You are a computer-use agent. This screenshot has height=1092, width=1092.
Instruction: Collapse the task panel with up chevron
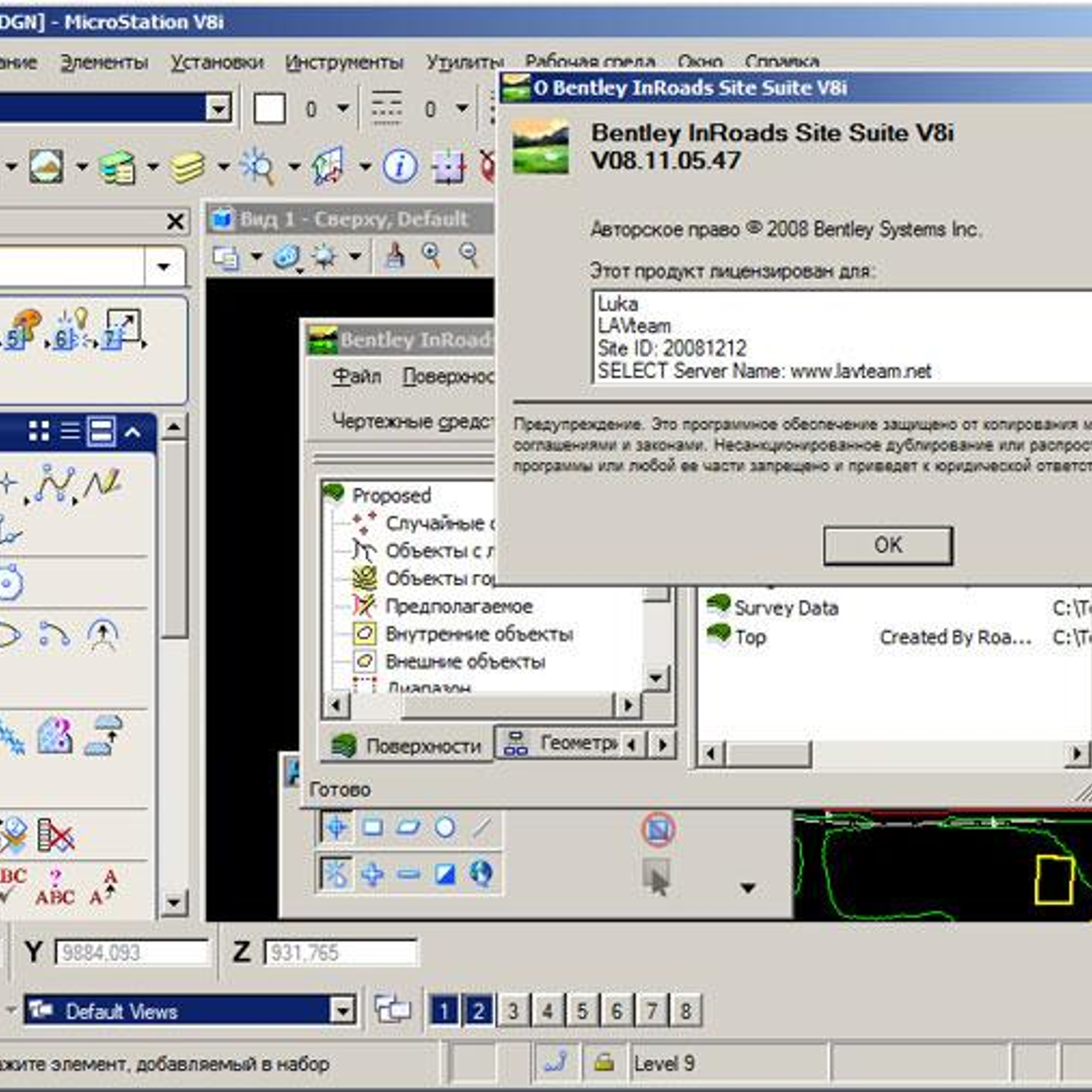coord(133,431)
